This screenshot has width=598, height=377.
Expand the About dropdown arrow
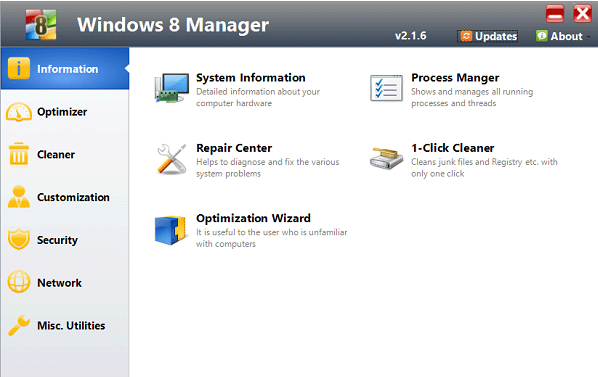coord(589,37)
